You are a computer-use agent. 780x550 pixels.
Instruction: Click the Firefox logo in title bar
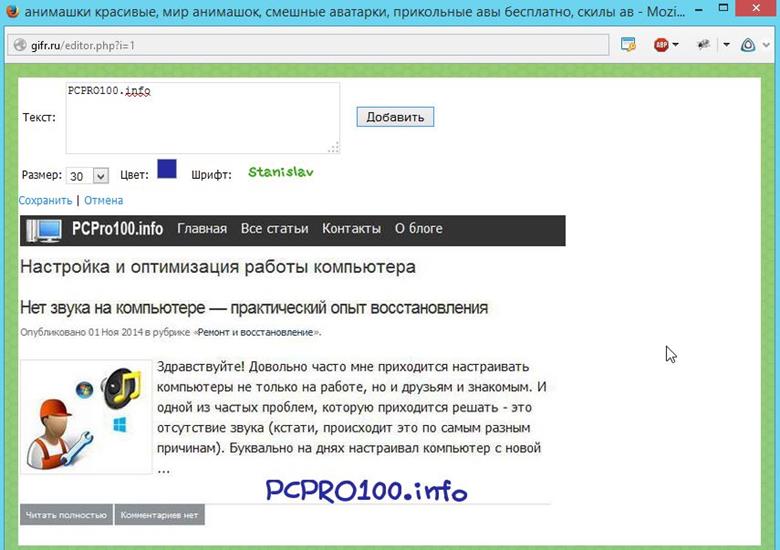(11, 12)
